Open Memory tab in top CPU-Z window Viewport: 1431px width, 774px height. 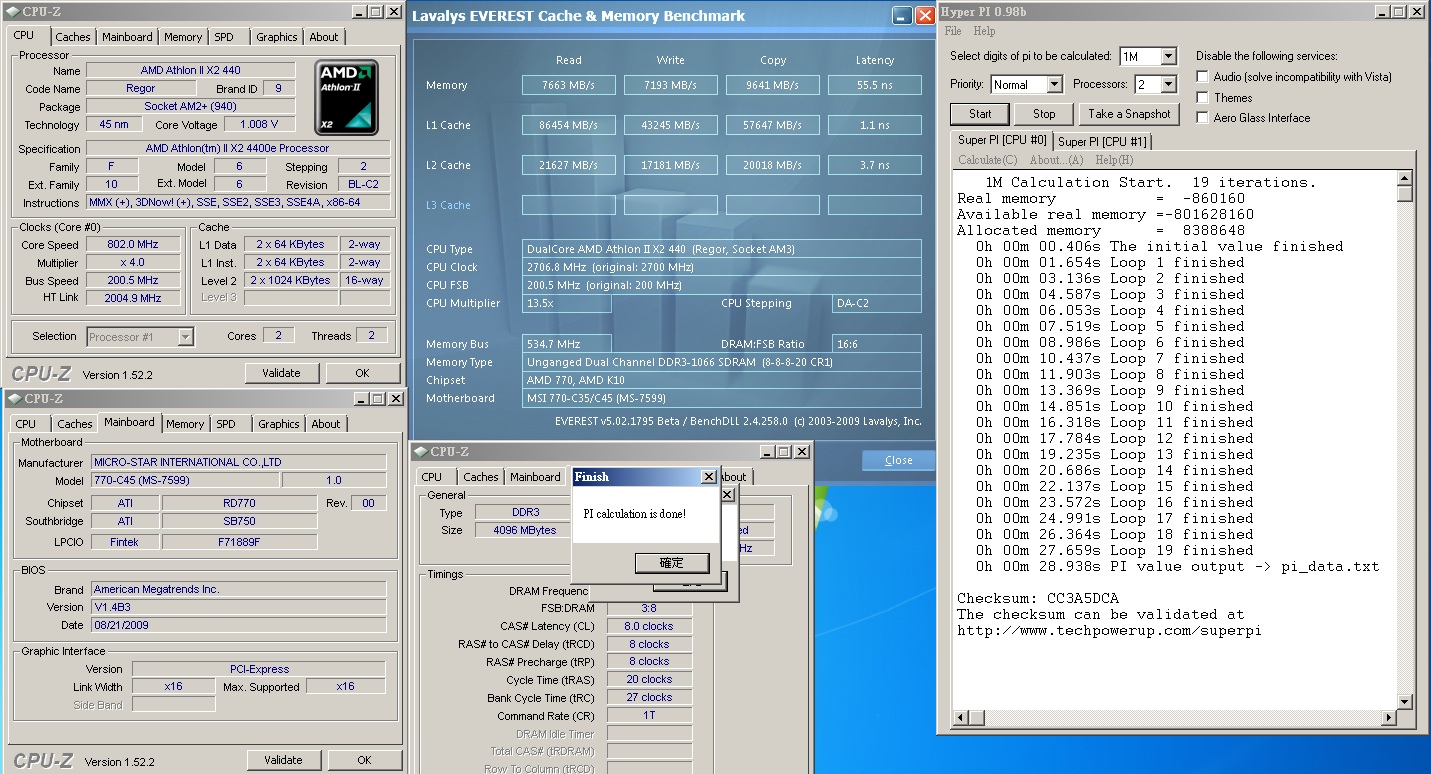pos(183,37)
